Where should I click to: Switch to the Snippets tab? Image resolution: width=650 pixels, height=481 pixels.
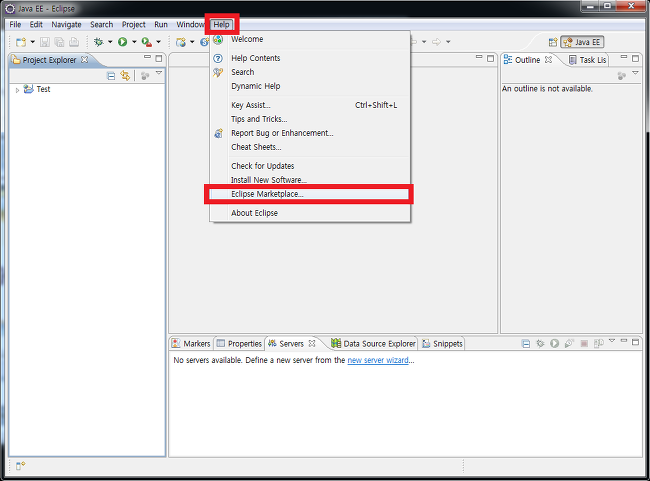click(442, 344)
